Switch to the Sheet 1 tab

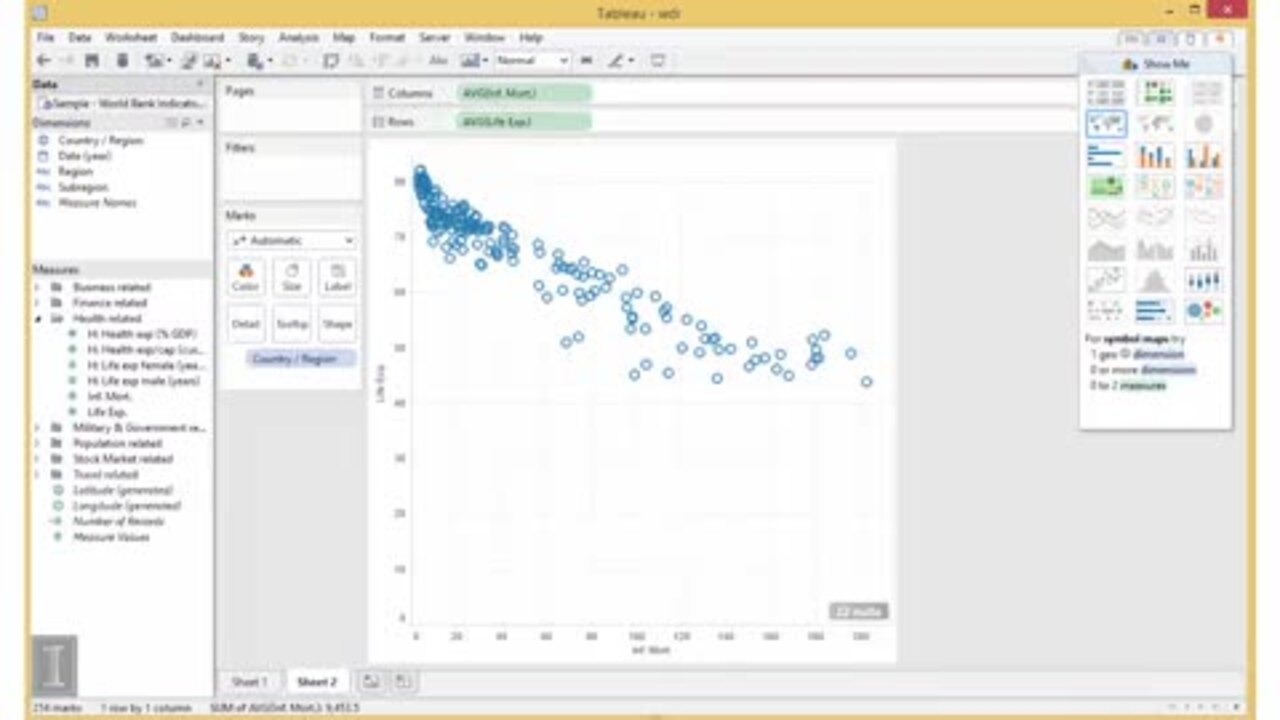pyautogui.click(x=249, y=681)
